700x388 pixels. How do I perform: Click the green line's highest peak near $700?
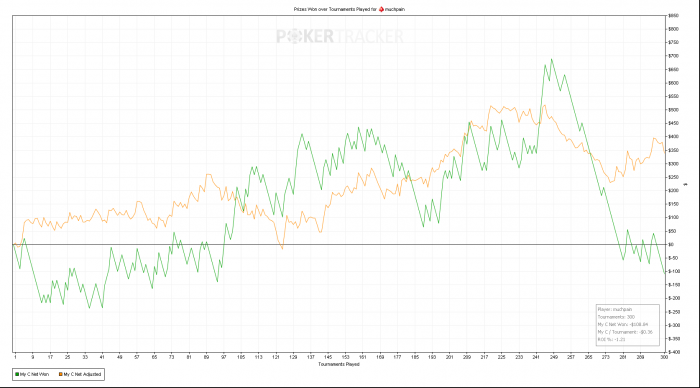[x=552, y=59]
